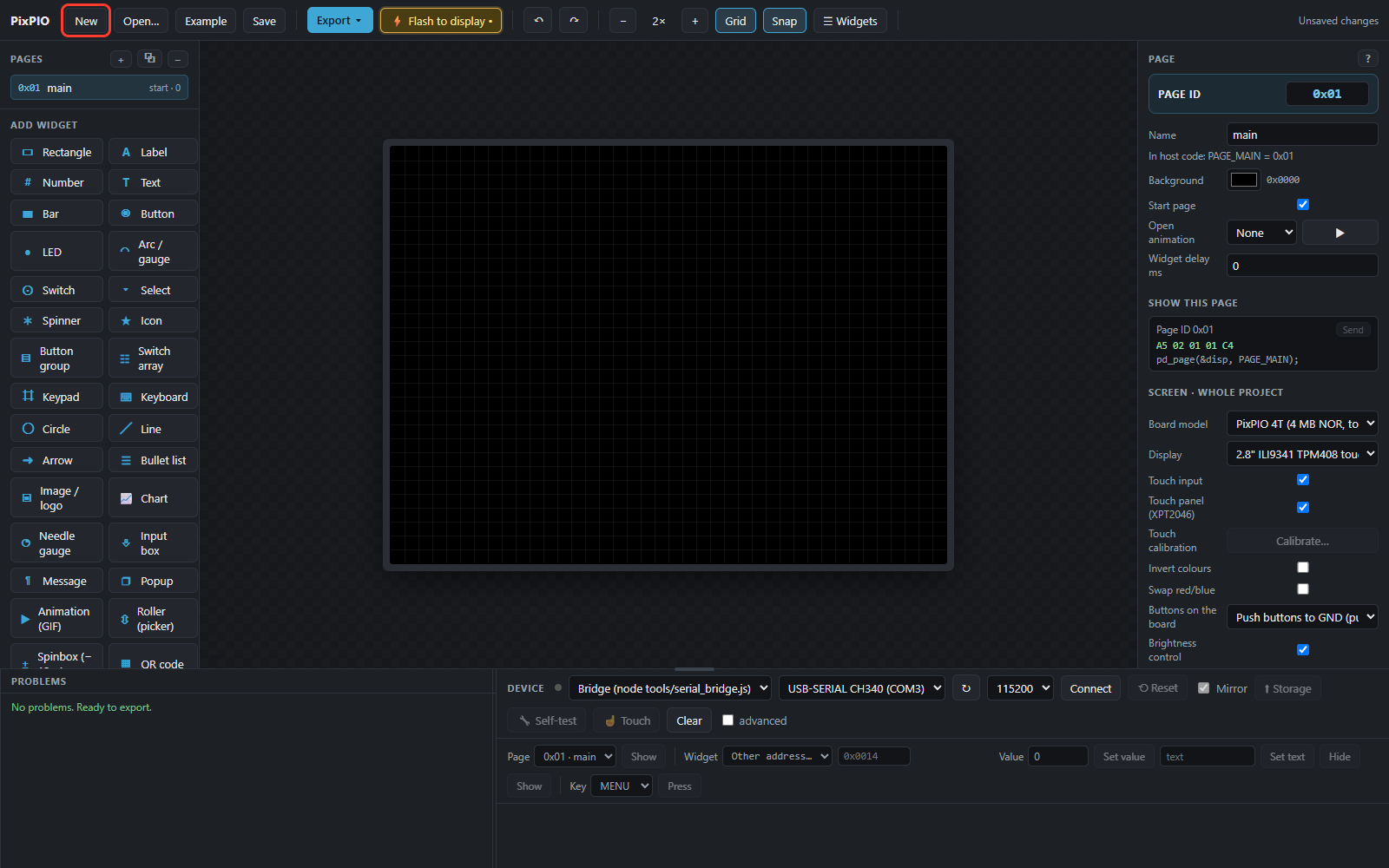The width and height of the screenshot is (1389, 868).
Task: Zoom in with the plus button
Action: (x=694, y=21)
